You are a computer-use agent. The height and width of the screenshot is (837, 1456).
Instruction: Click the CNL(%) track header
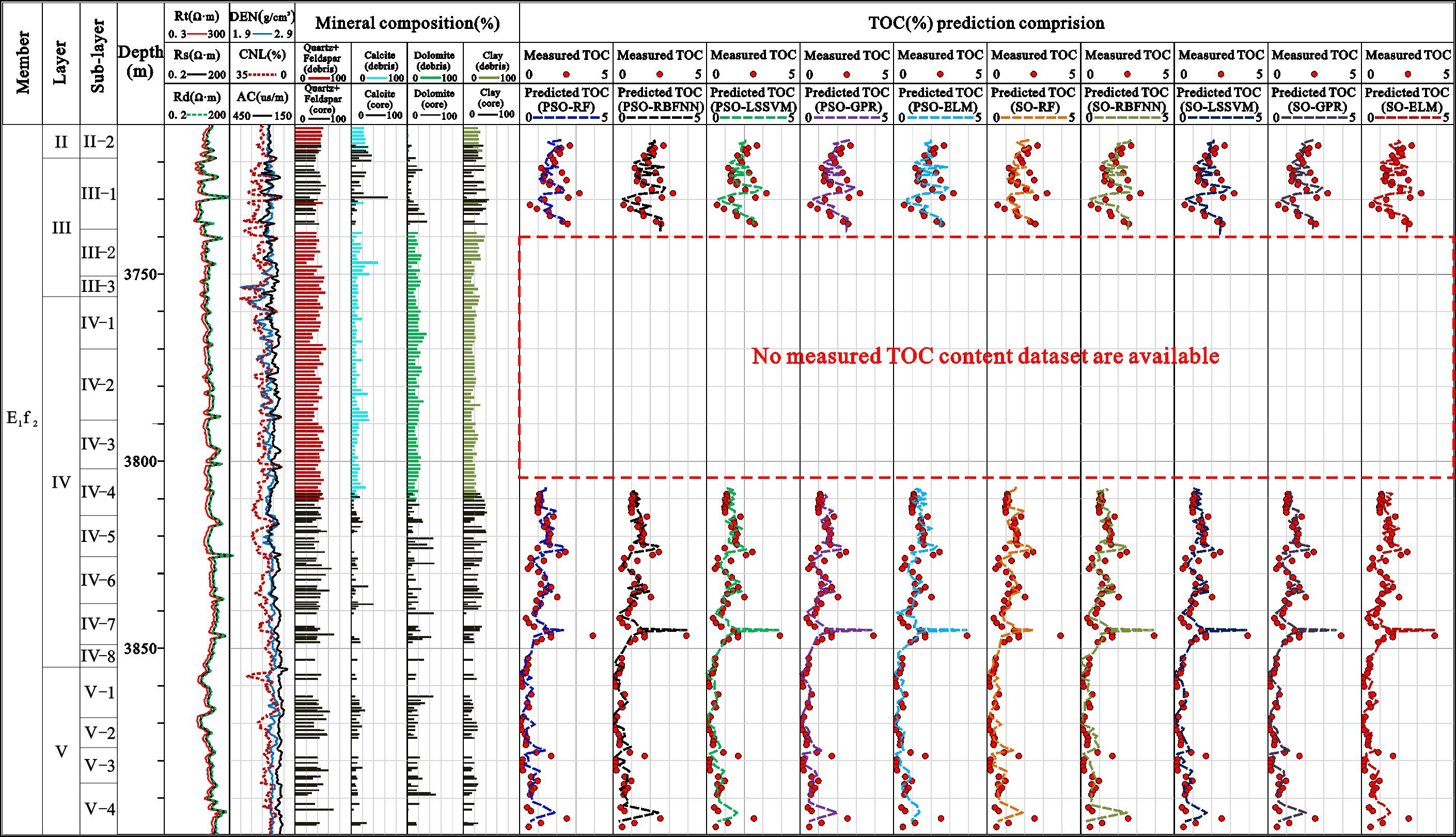click(261, 55)
